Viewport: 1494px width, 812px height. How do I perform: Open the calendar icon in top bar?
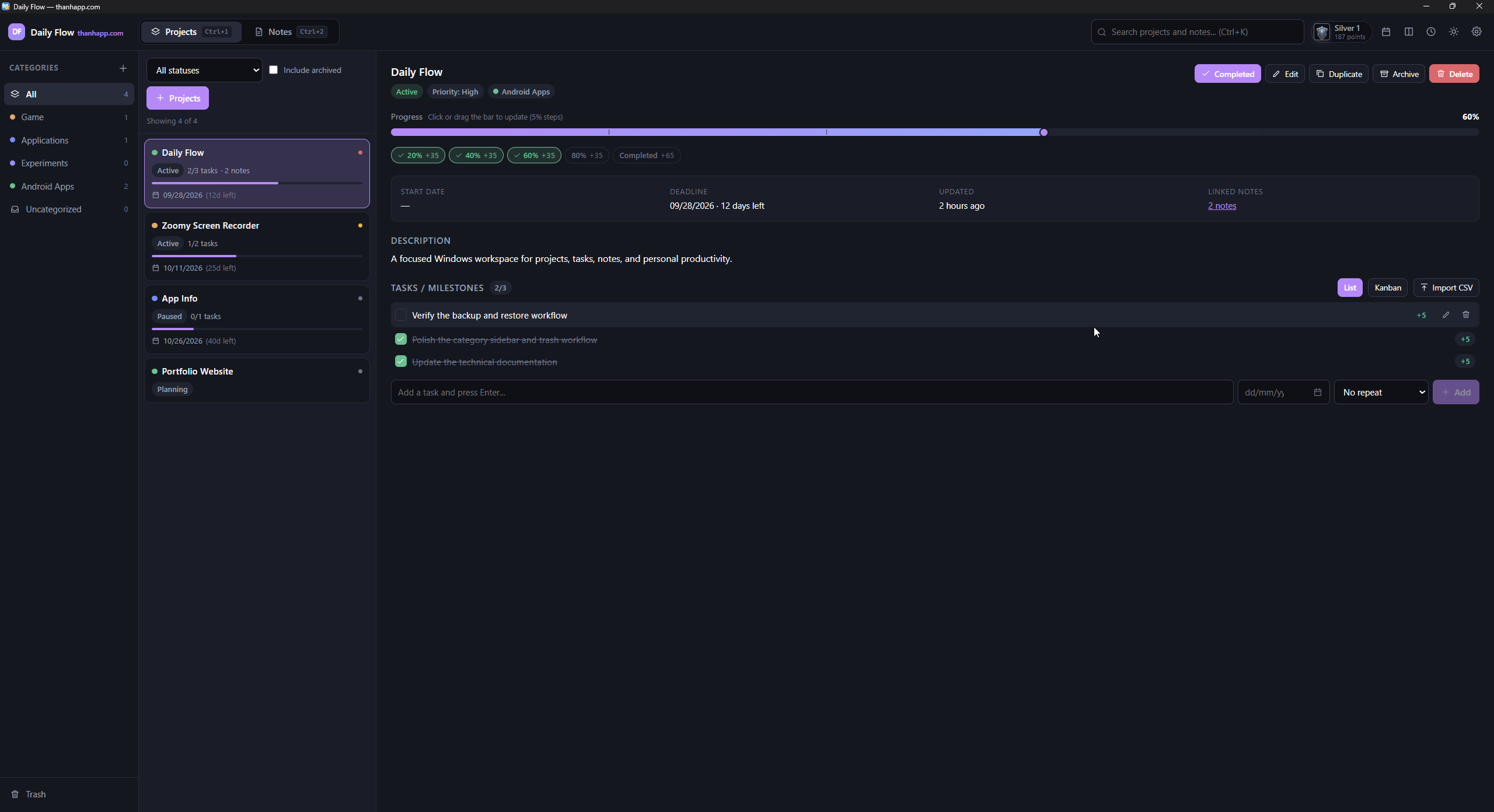(1386, 32)
